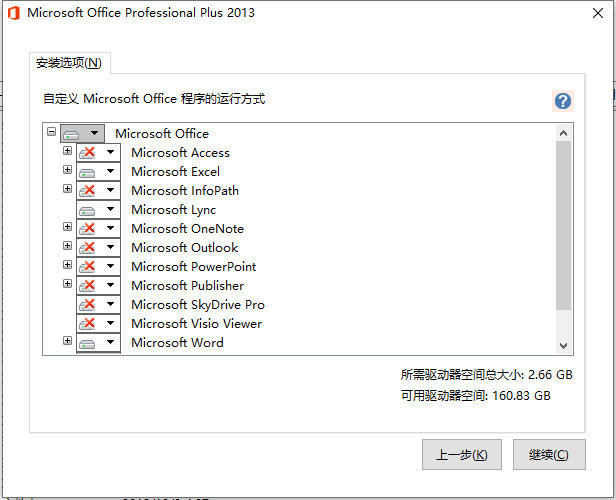Click the Microsoft Lync drive install icon

[x=87, y=210]
